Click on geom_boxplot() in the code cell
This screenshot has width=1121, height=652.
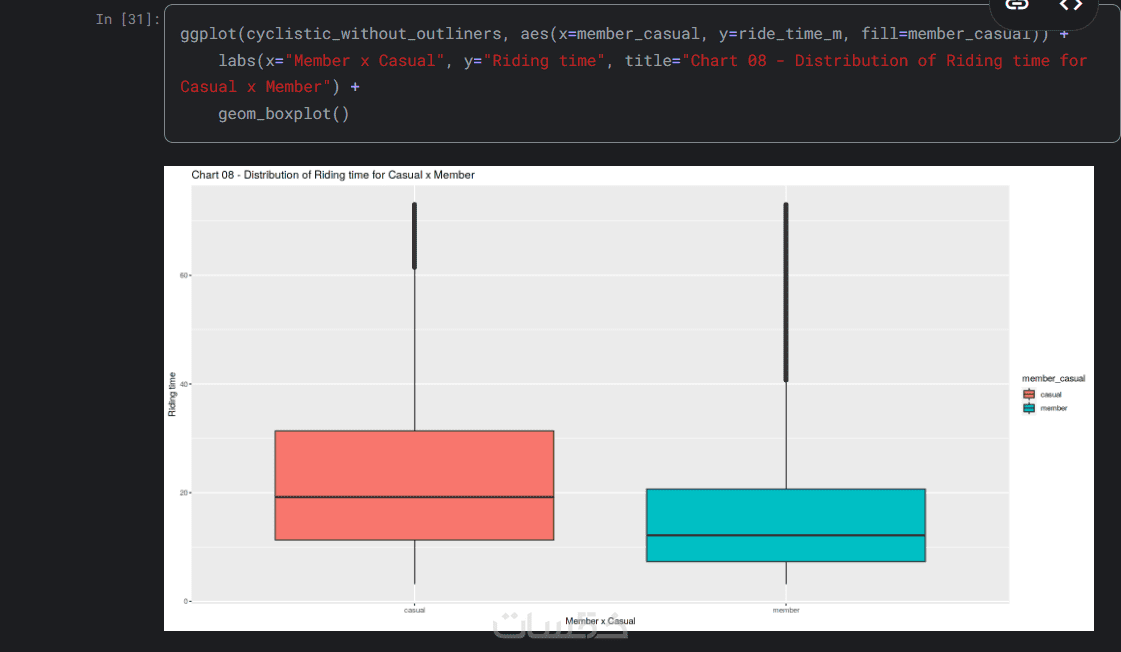[x=284, y=114]
